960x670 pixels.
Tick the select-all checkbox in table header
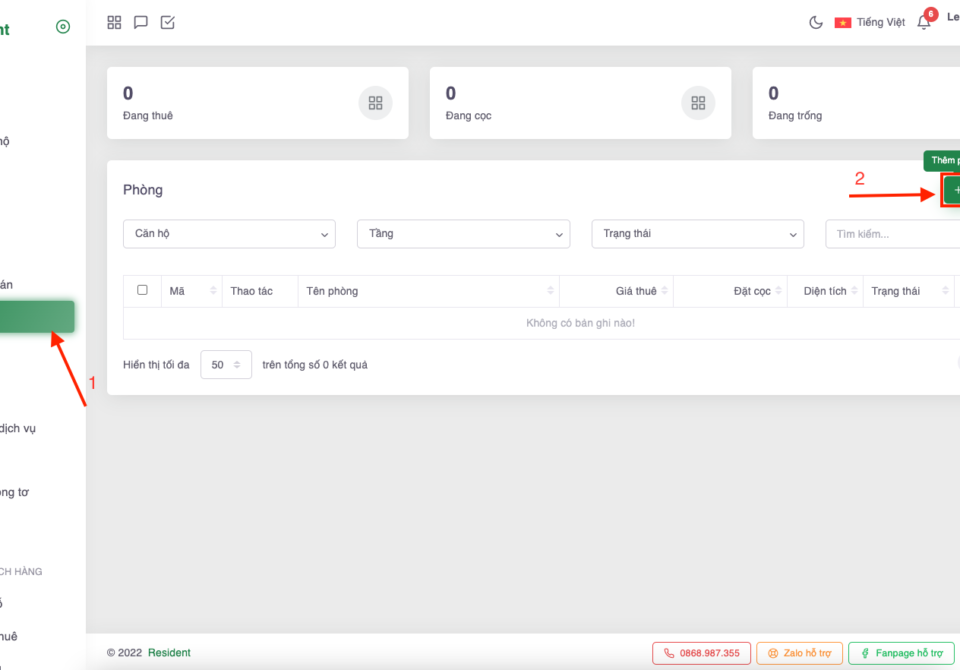[x=142, y=290]
